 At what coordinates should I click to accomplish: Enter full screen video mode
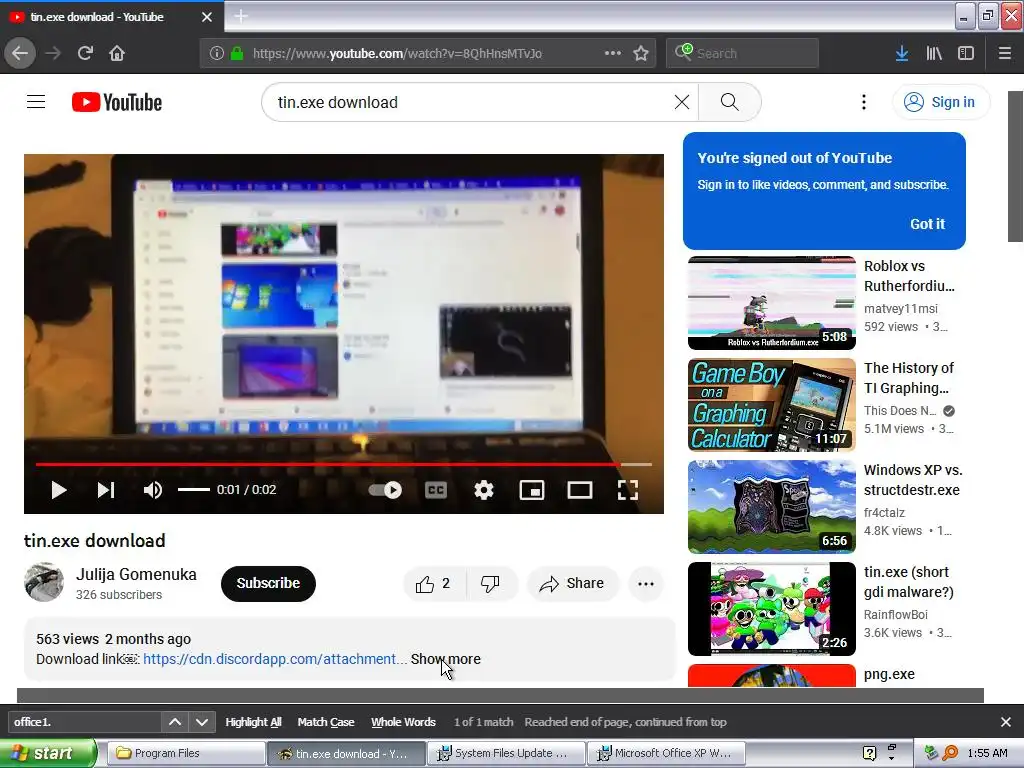[628, 490]
